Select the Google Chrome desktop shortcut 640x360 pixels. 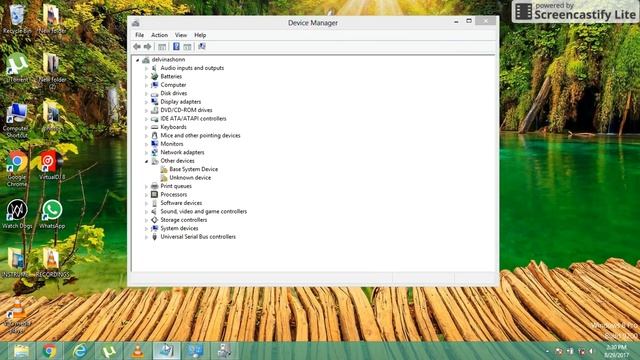pos(17,169)
